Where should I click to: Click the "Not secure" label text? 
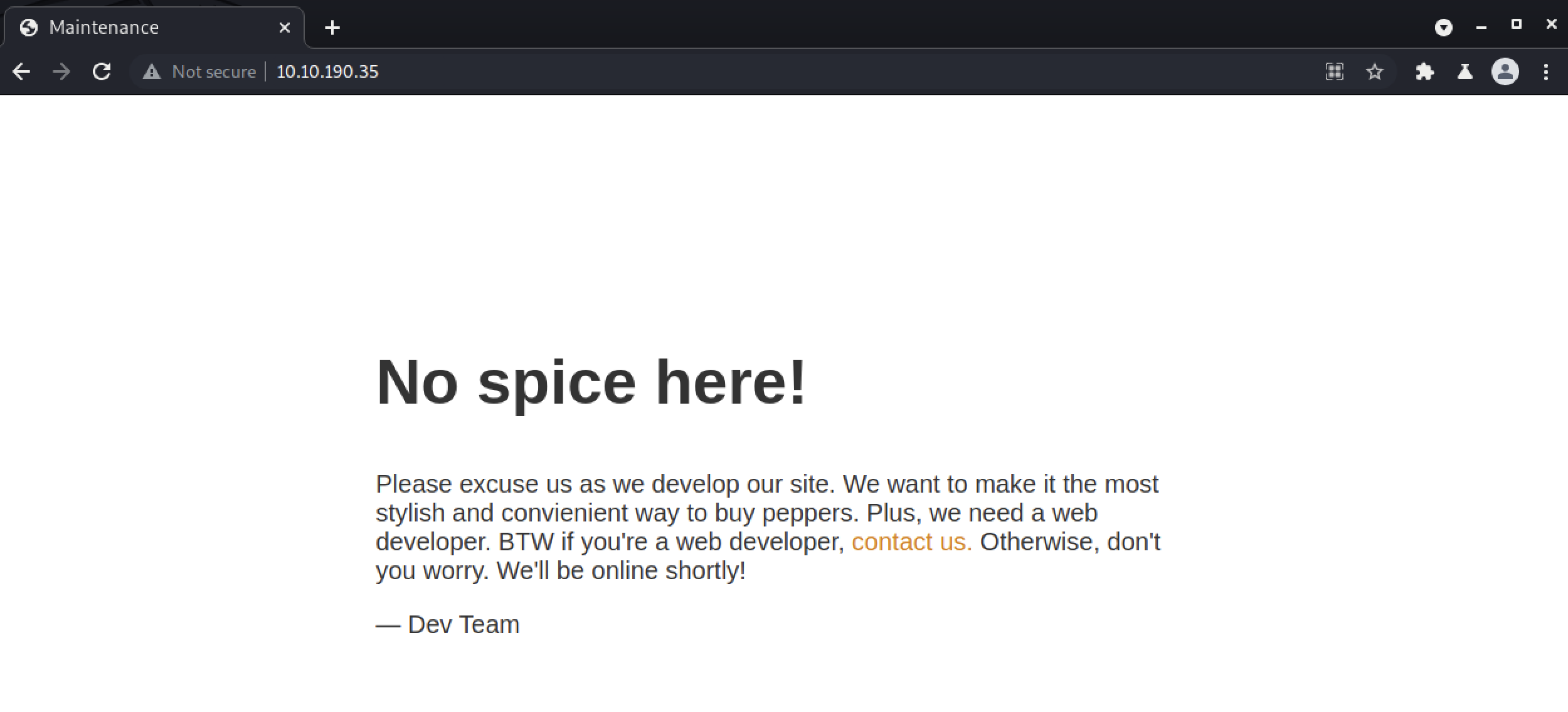(x=214, y=72)
